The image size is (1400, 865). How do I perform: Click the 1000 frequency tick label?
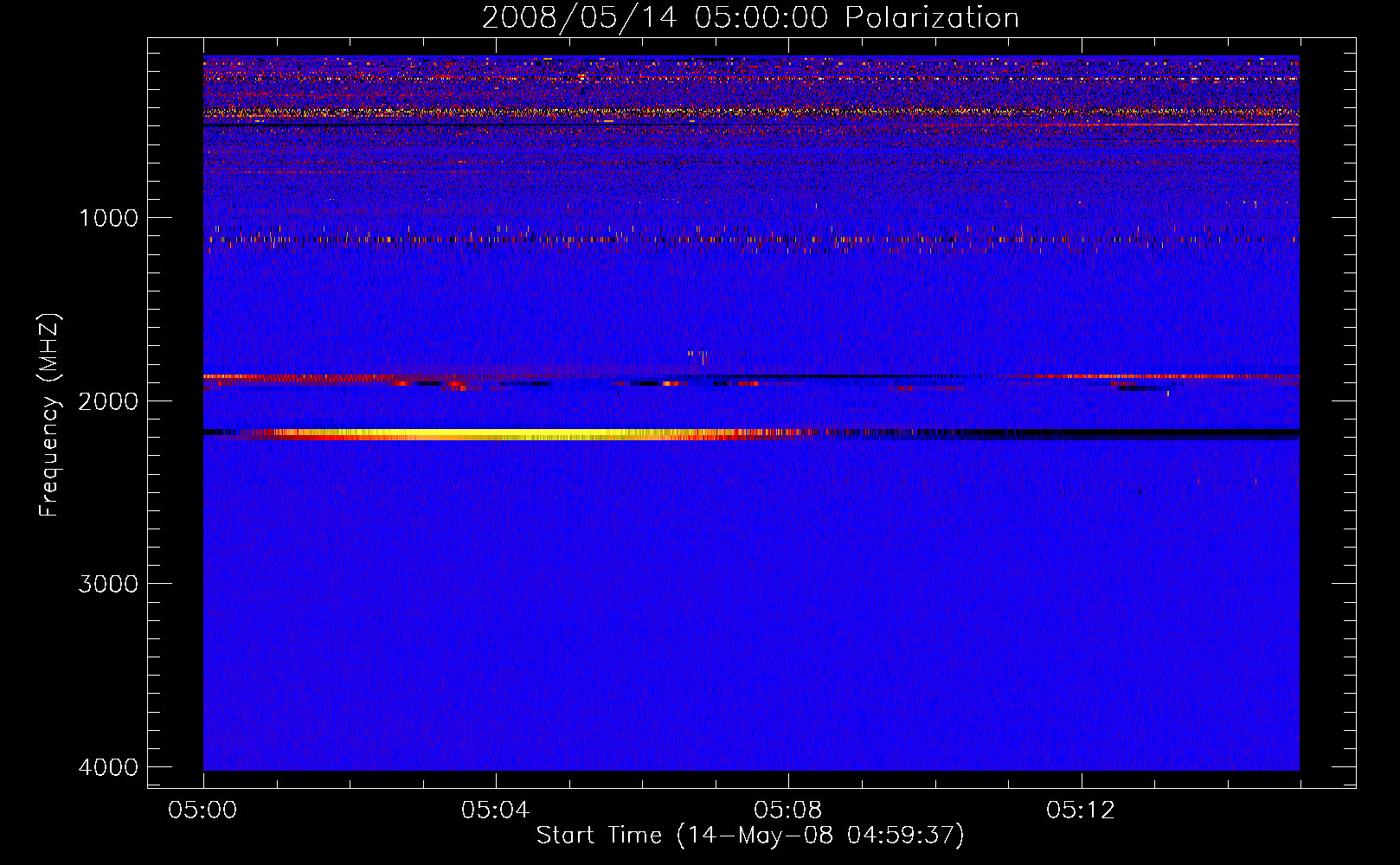coord(108,218)
